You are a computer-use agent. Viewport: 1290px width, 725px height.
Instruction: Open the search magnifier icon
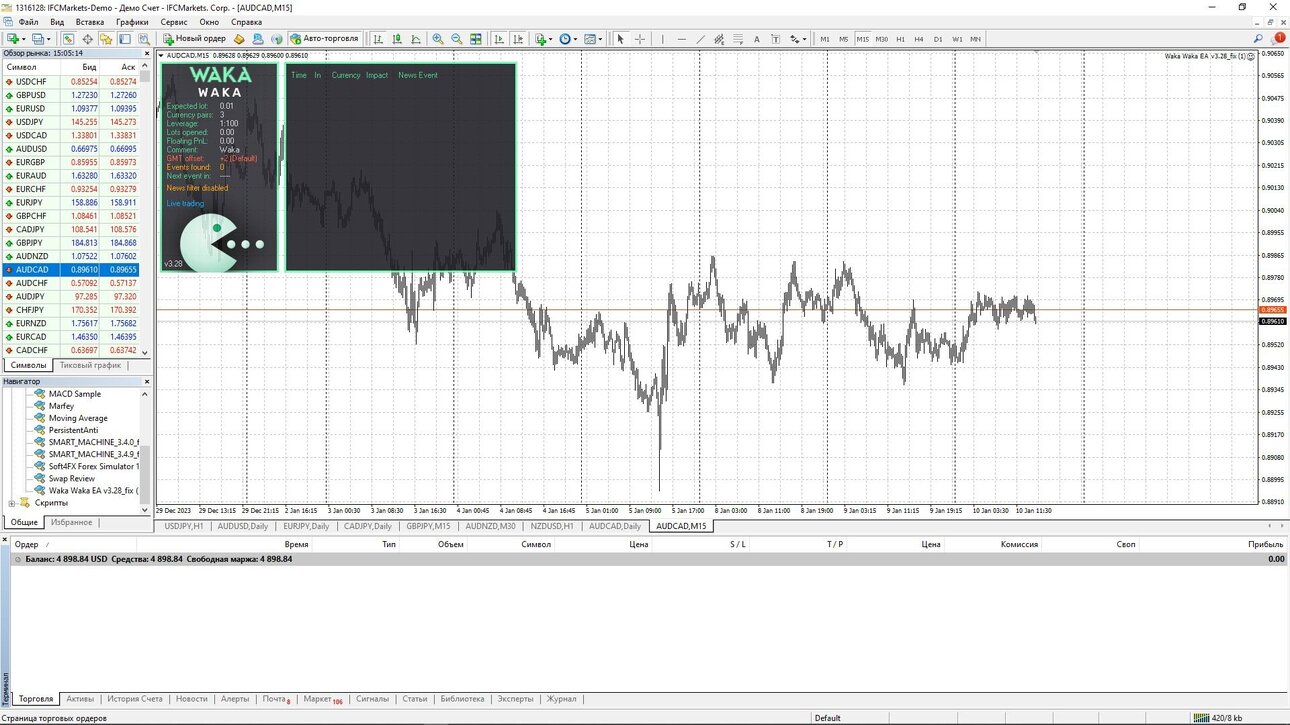point(1259,37)
